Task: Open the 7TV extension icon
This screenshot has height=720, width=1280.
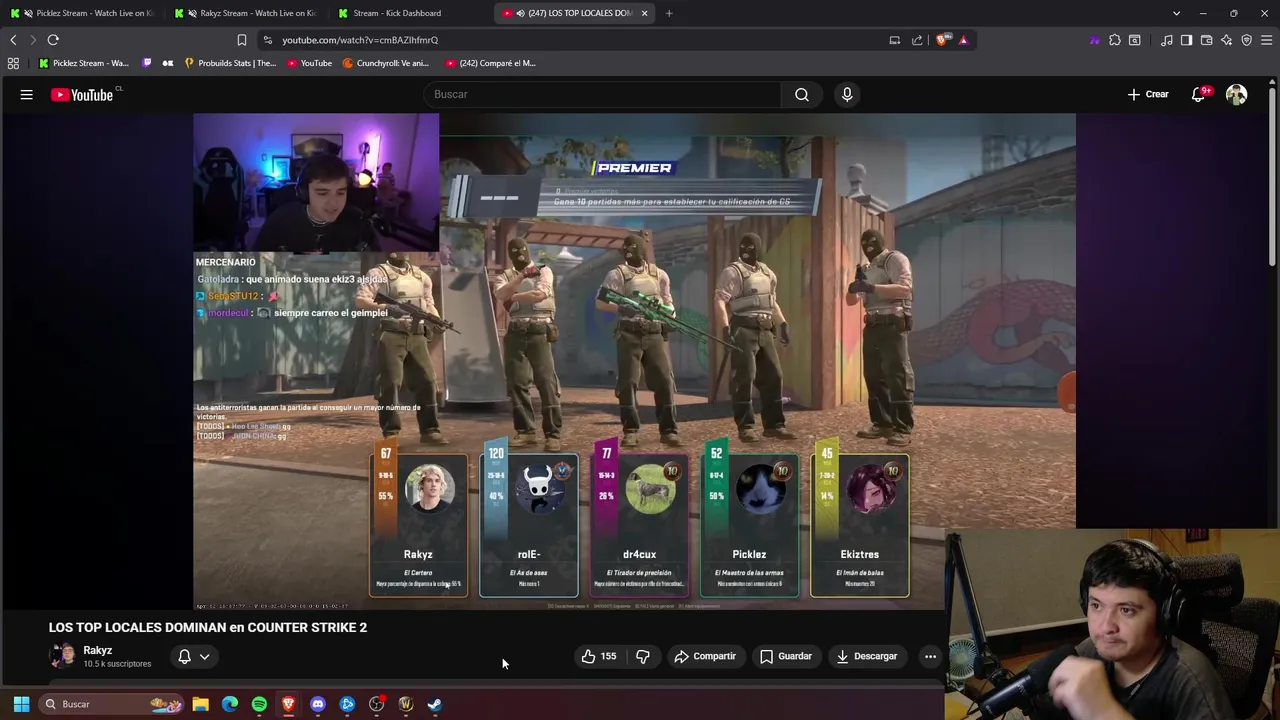Action: pos(1095,40)
